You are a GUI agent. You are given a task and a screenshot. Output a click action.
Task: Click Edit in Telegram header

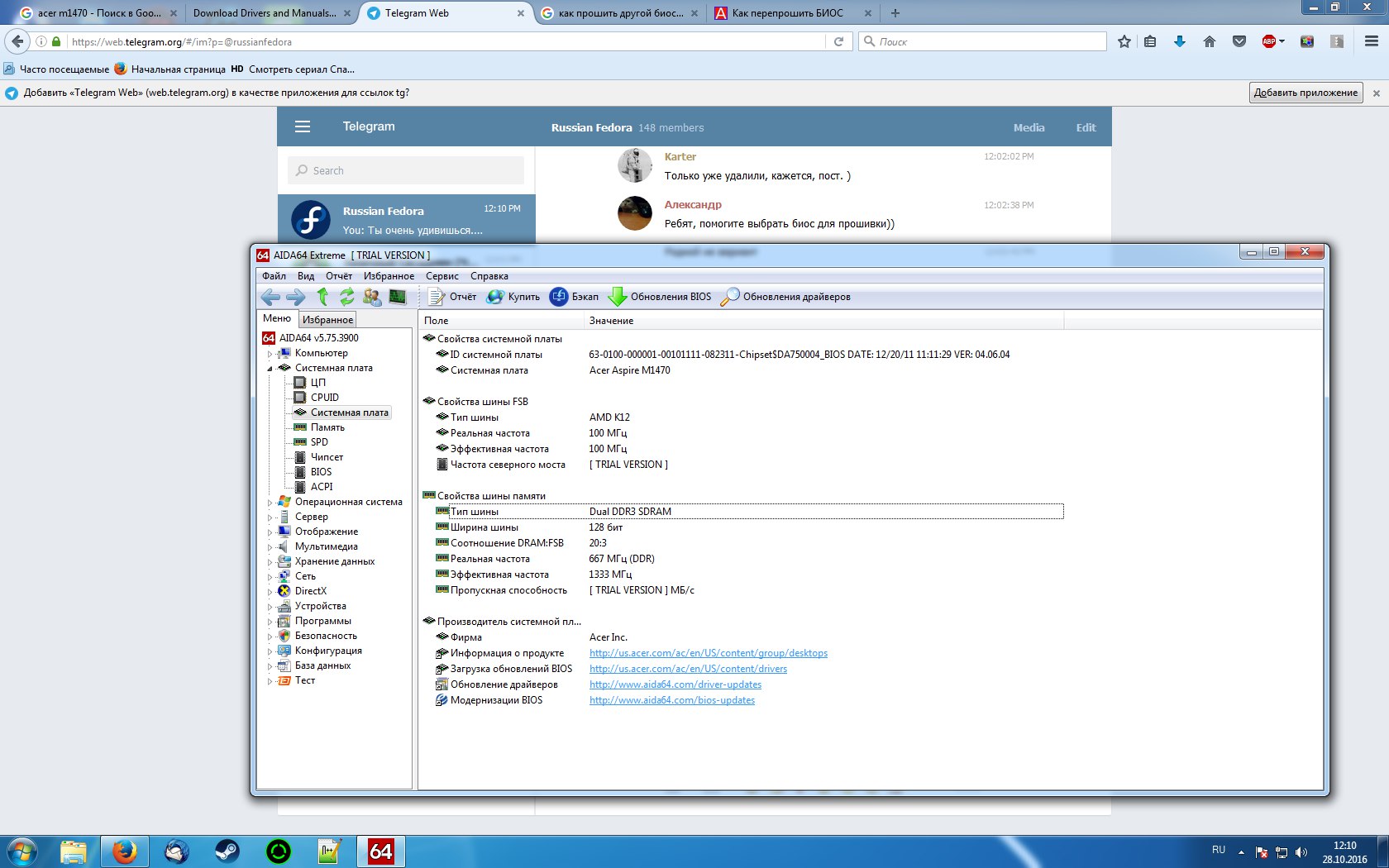(x=1086, y=127)
